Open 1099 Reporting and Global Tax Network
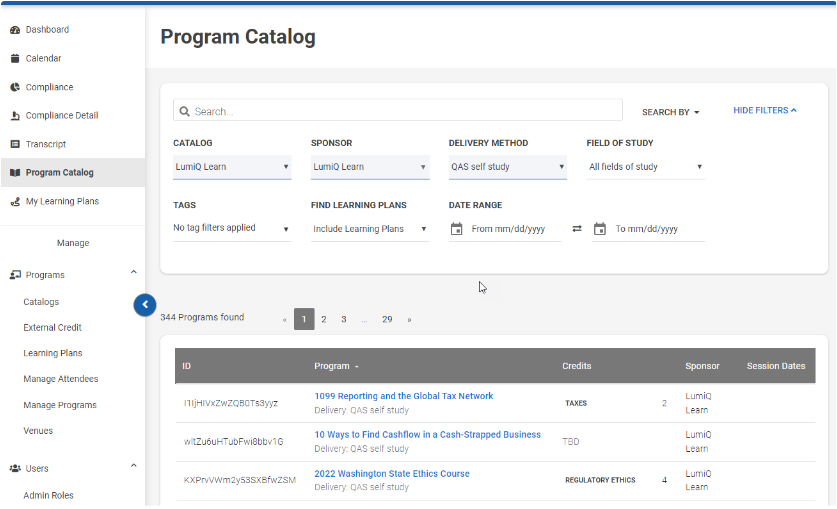The width and height of the screenshot is (837, 509). pyautogui.click(x=403, y=396)
